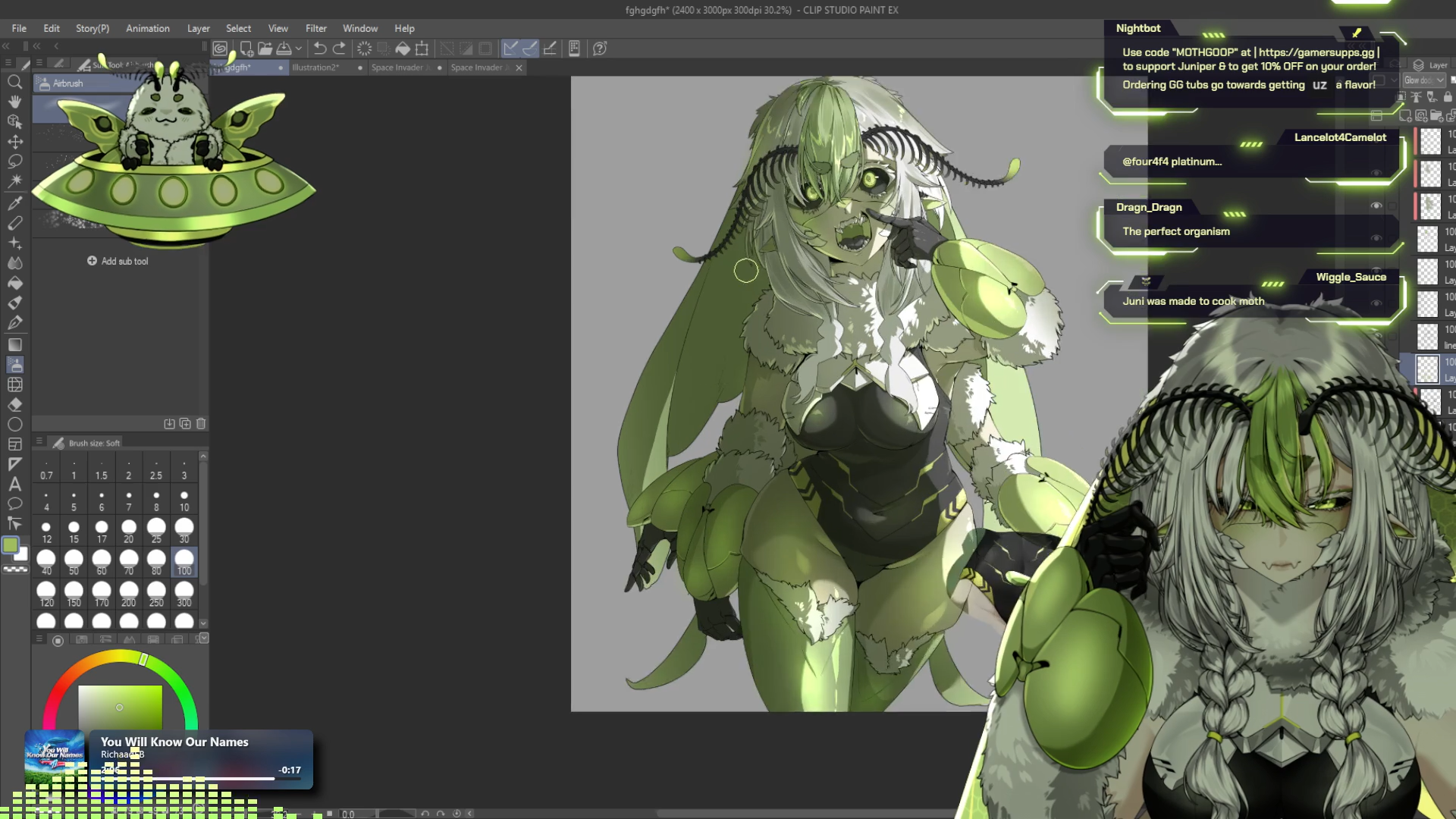1456x819 pixels.
Task: Select the Eraser tool
Action: (14, 404)
